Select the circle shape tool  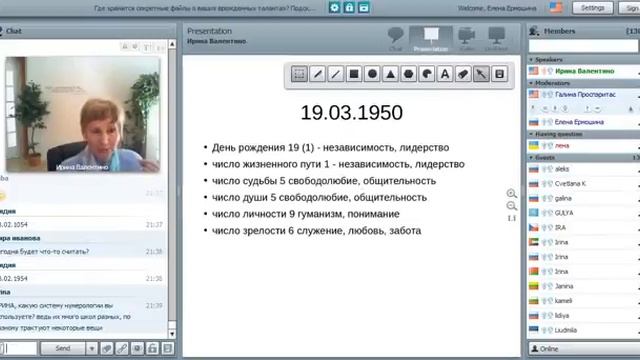(x=372, y=74)
